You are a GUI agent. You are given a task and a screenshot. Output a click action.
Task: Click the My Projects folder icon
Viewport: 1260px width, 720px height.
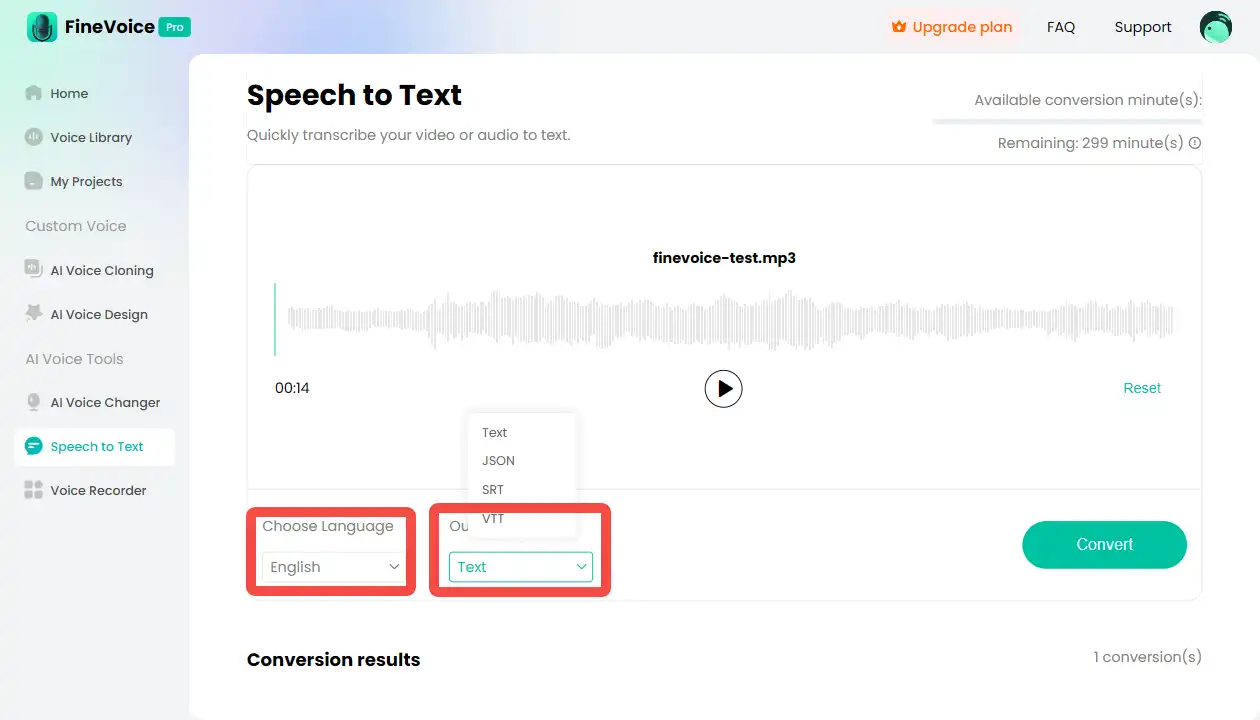tap(34, 181)
